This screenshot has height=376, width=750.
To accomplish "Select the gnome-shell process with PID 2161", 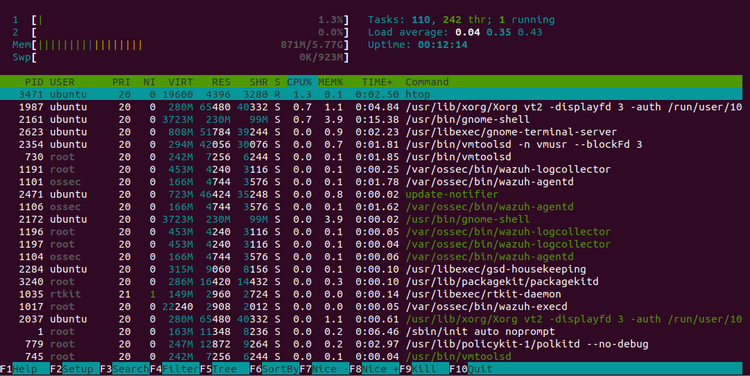I will (371, 119).
